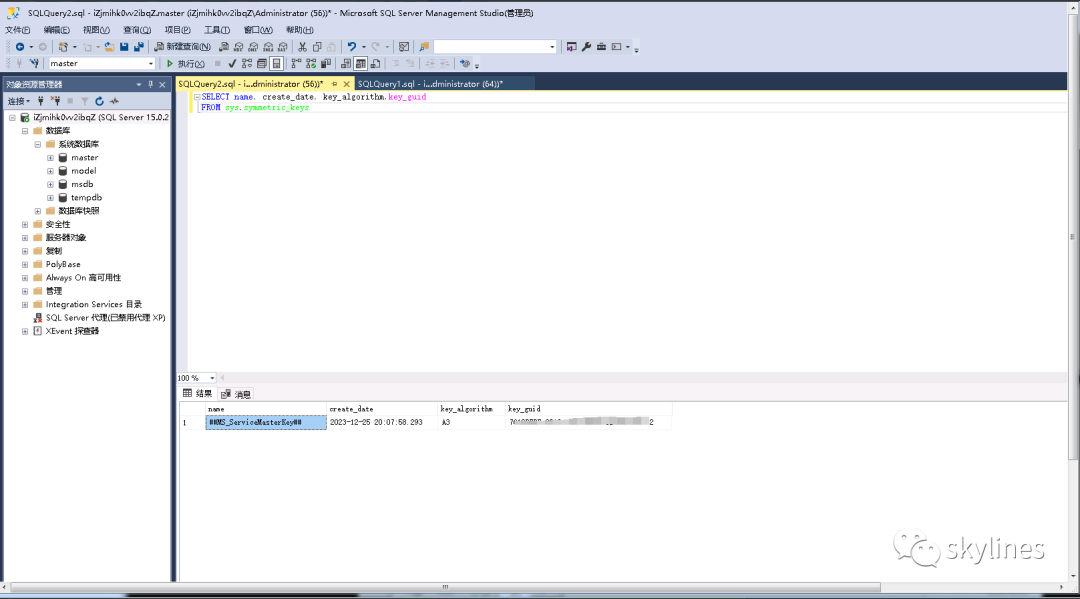
Task: Expand the master database node
Action: click(50, 158)
